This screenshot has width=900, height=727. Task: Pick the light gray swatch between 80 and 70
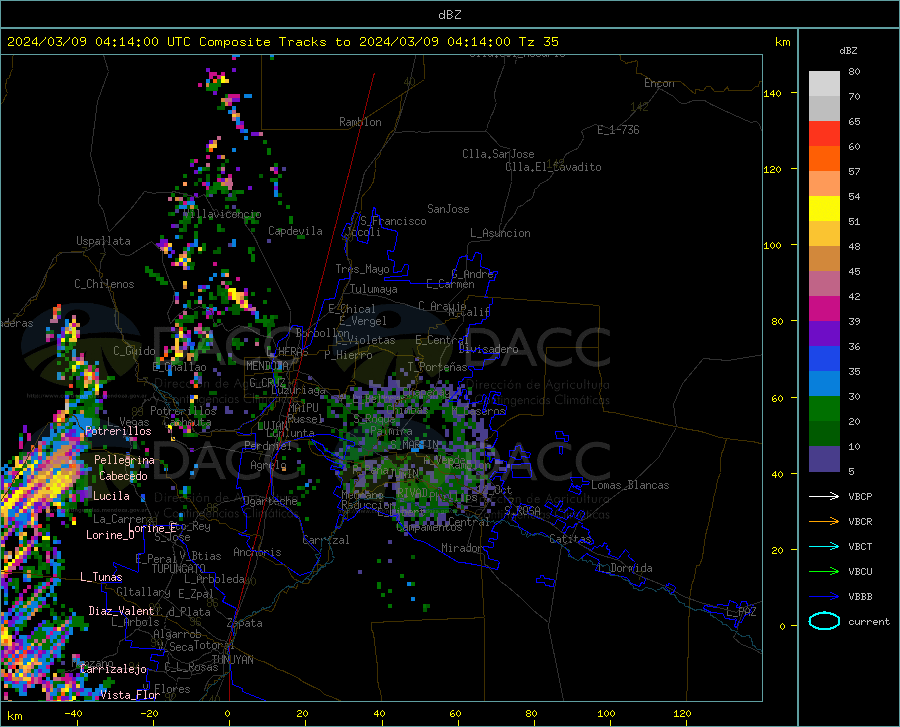click(x=824, y=84)
